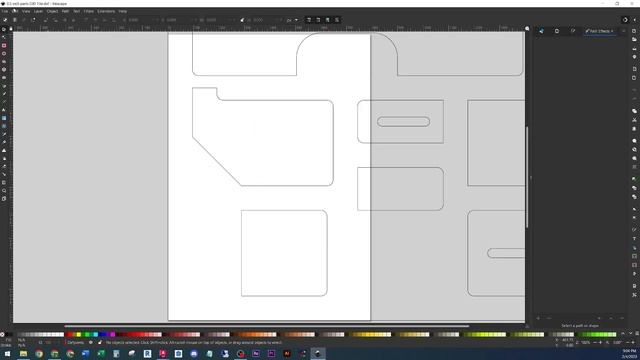
Task: Open File Explorer from the taskbar
Action: click(23, 353)
